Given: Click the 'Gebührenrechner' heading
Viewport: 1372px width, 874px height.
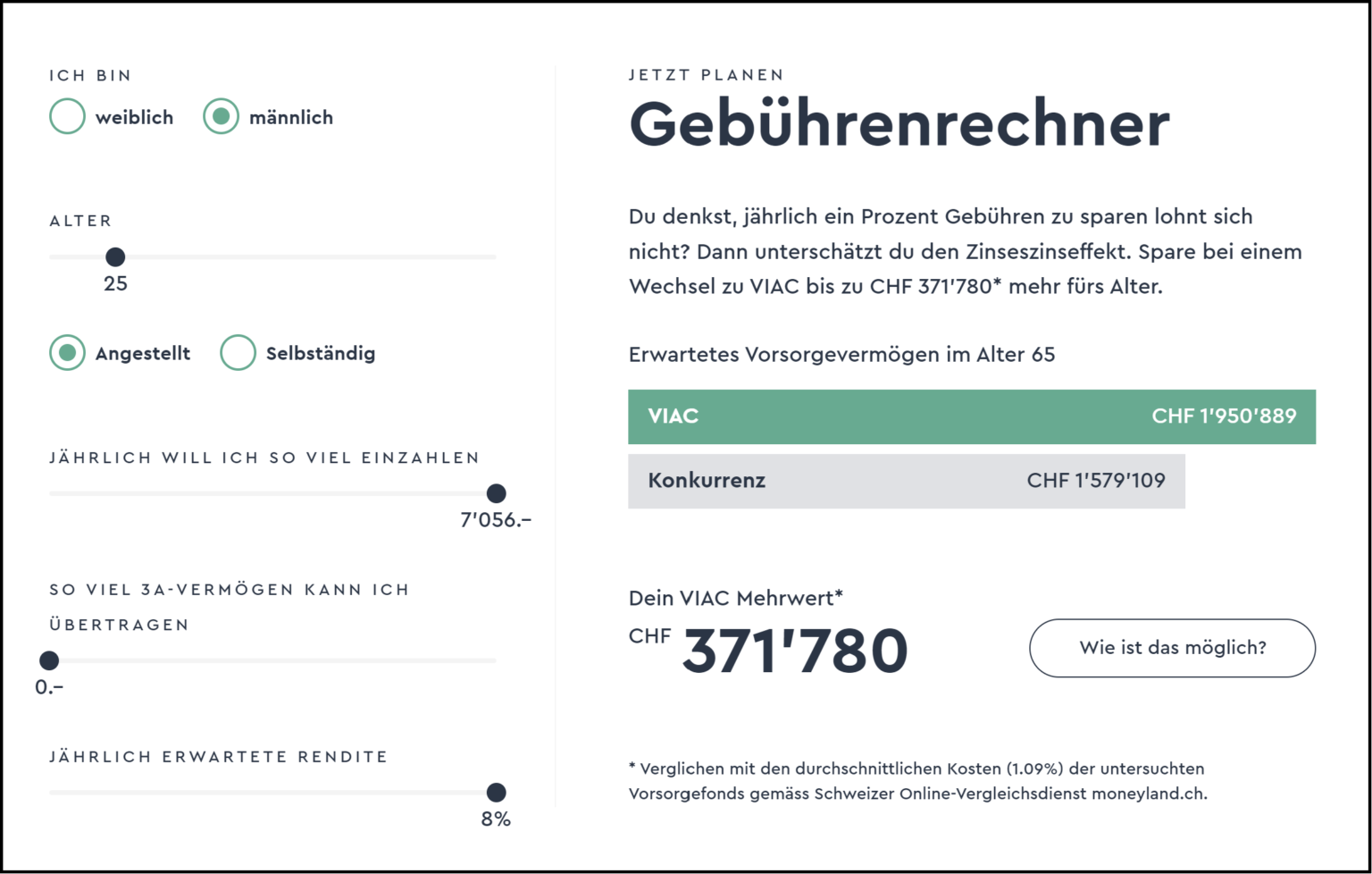Looking at the screenshot, I should point(899,125).
